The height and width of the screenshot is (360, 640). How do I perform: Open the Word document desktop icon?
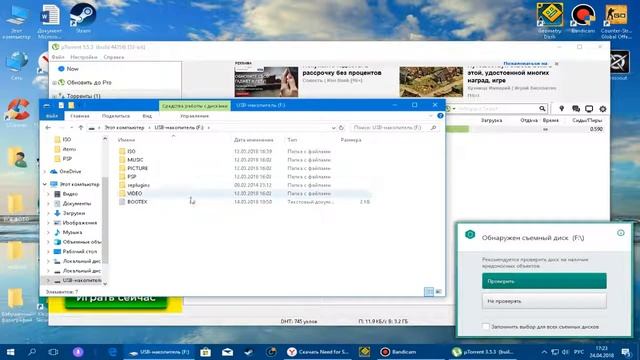pyautogui.click(x=50, y=21)
